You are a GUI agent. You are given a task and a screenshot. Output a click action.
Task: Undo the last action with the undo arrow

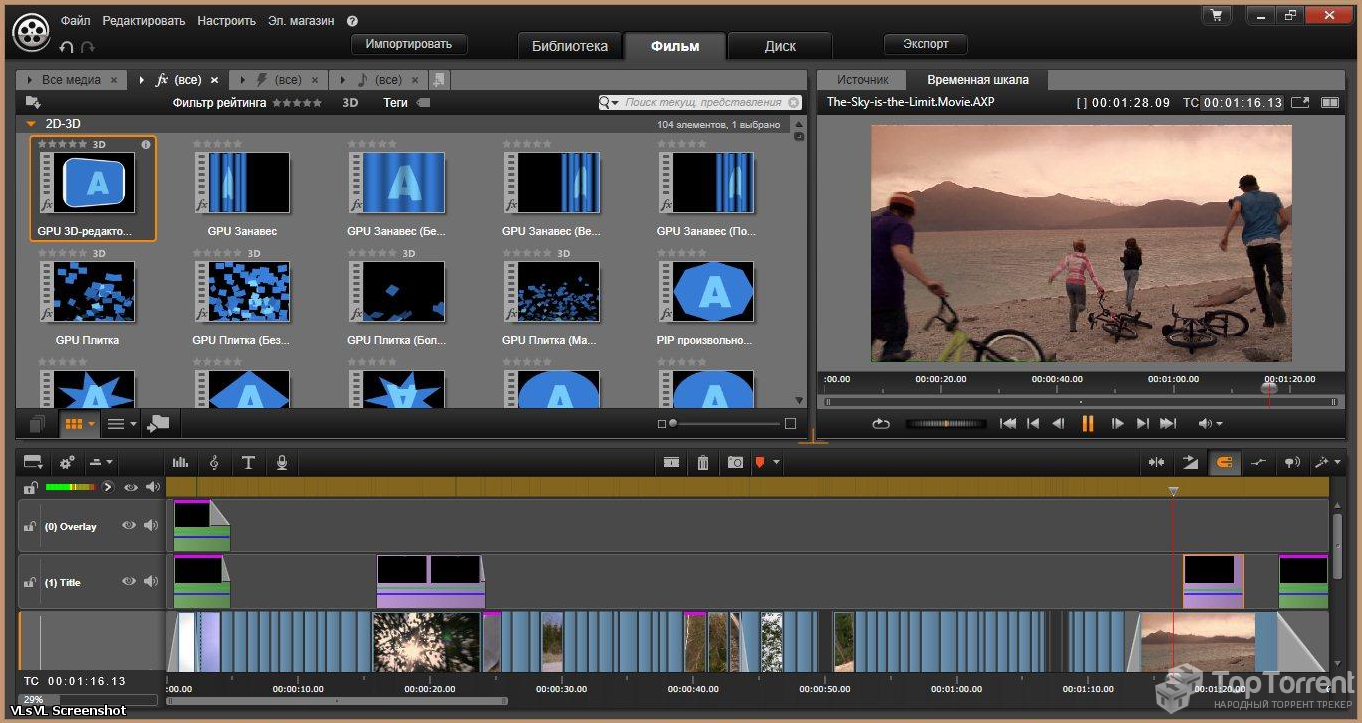tap(67, 47)
